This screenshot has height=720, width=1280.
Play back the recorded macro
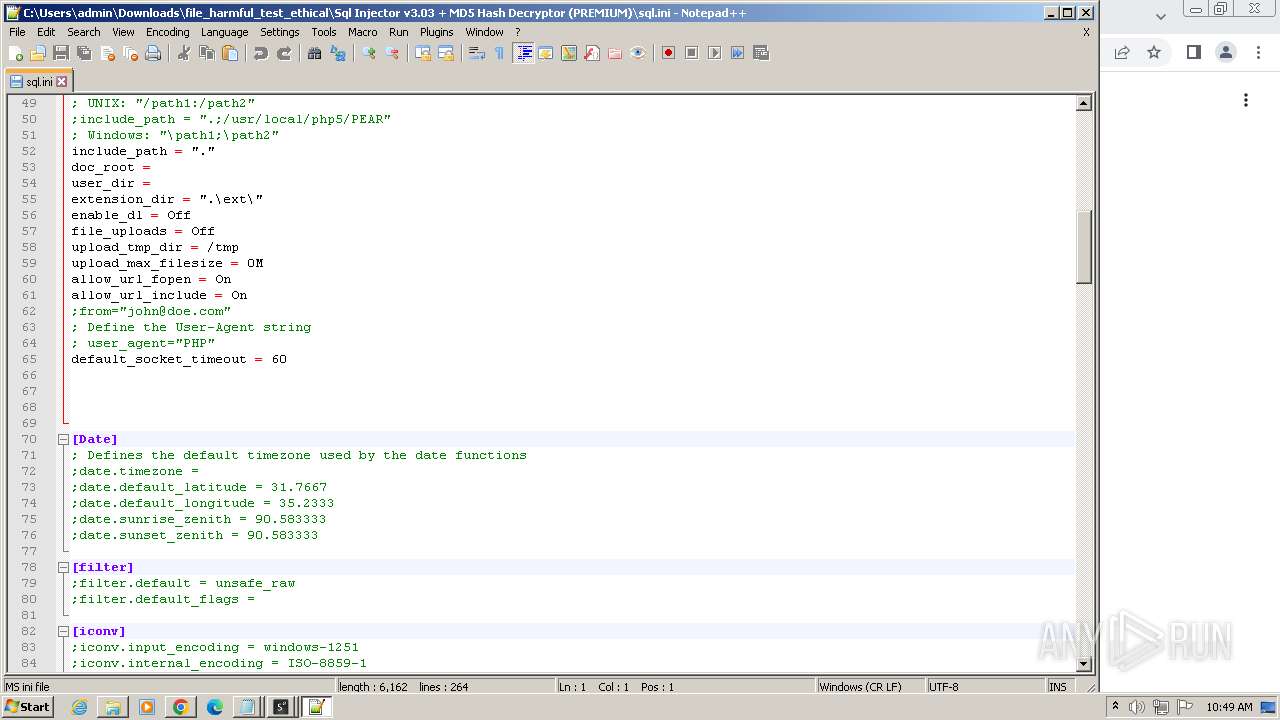pyautogui.click(x=715, y=53)
